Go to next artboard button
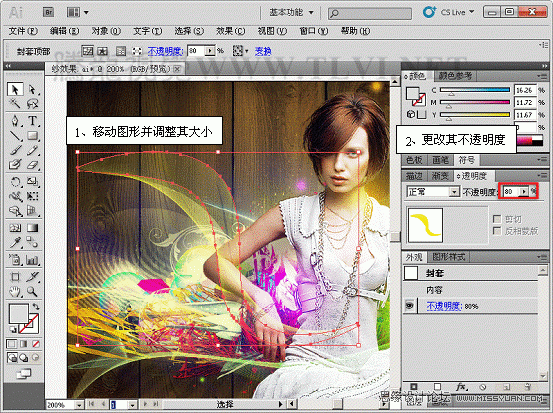Image resolution: width=553 pixels, height=413 pixels. pos(145,404)
